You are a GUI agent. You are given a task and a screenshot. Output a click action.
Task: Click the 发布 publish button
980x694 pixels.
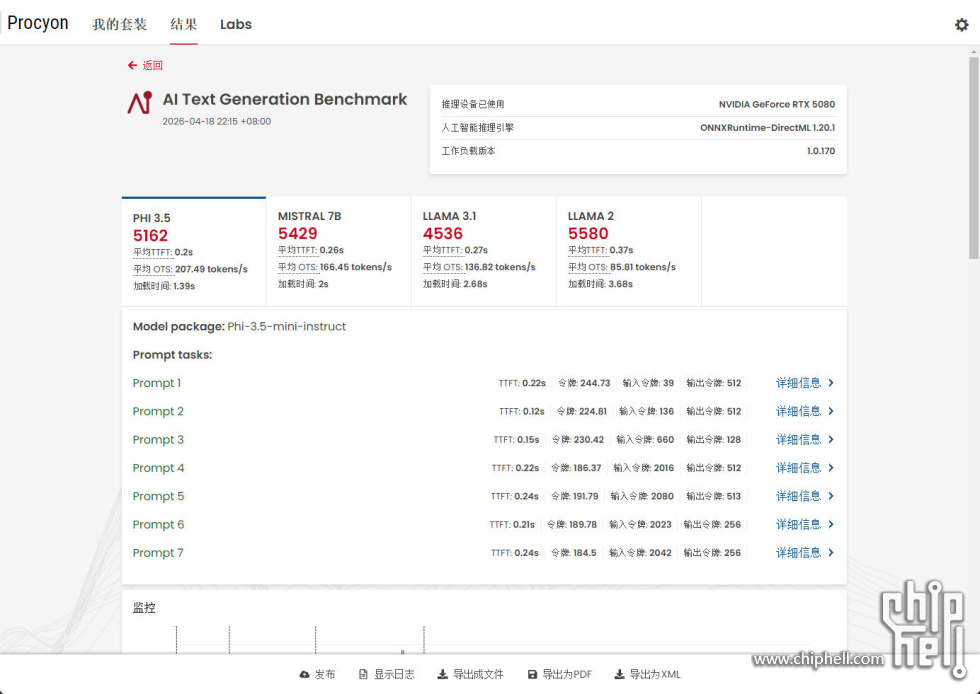318,674
